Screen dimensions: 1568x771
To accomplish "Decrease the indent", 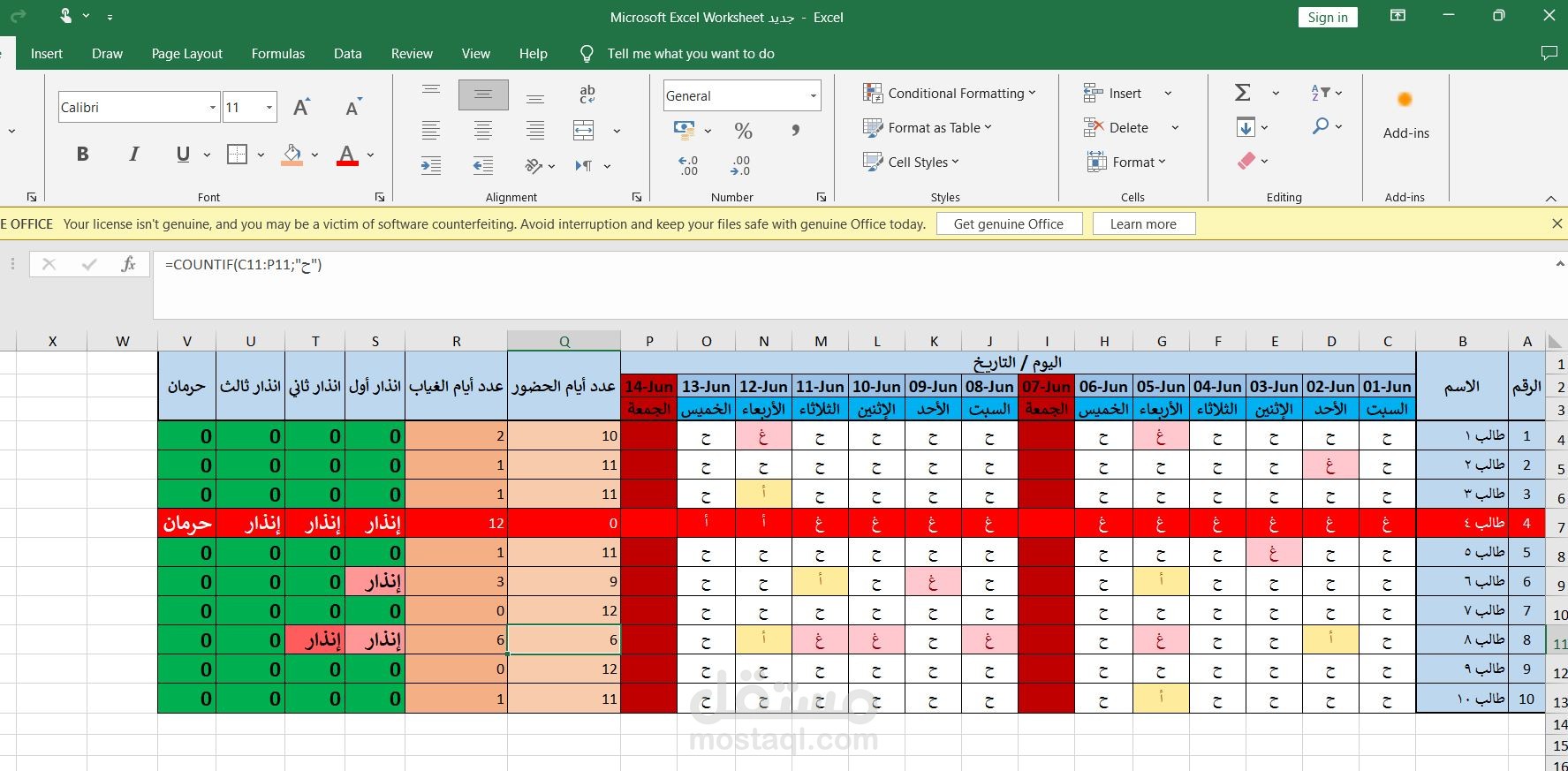I will click(483, 165).
